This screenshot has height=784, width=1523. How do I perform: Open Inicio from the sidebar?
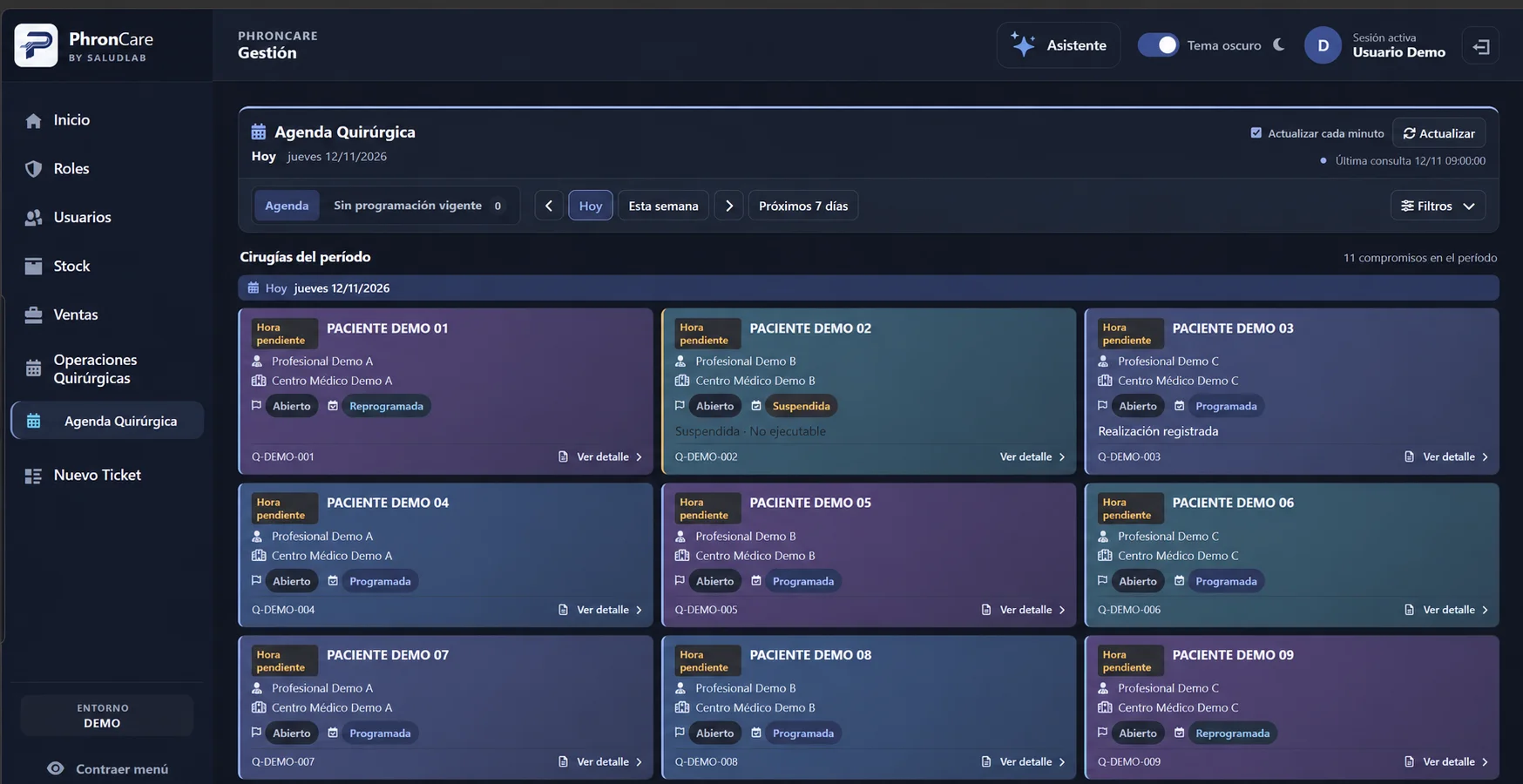click(71, 120)
